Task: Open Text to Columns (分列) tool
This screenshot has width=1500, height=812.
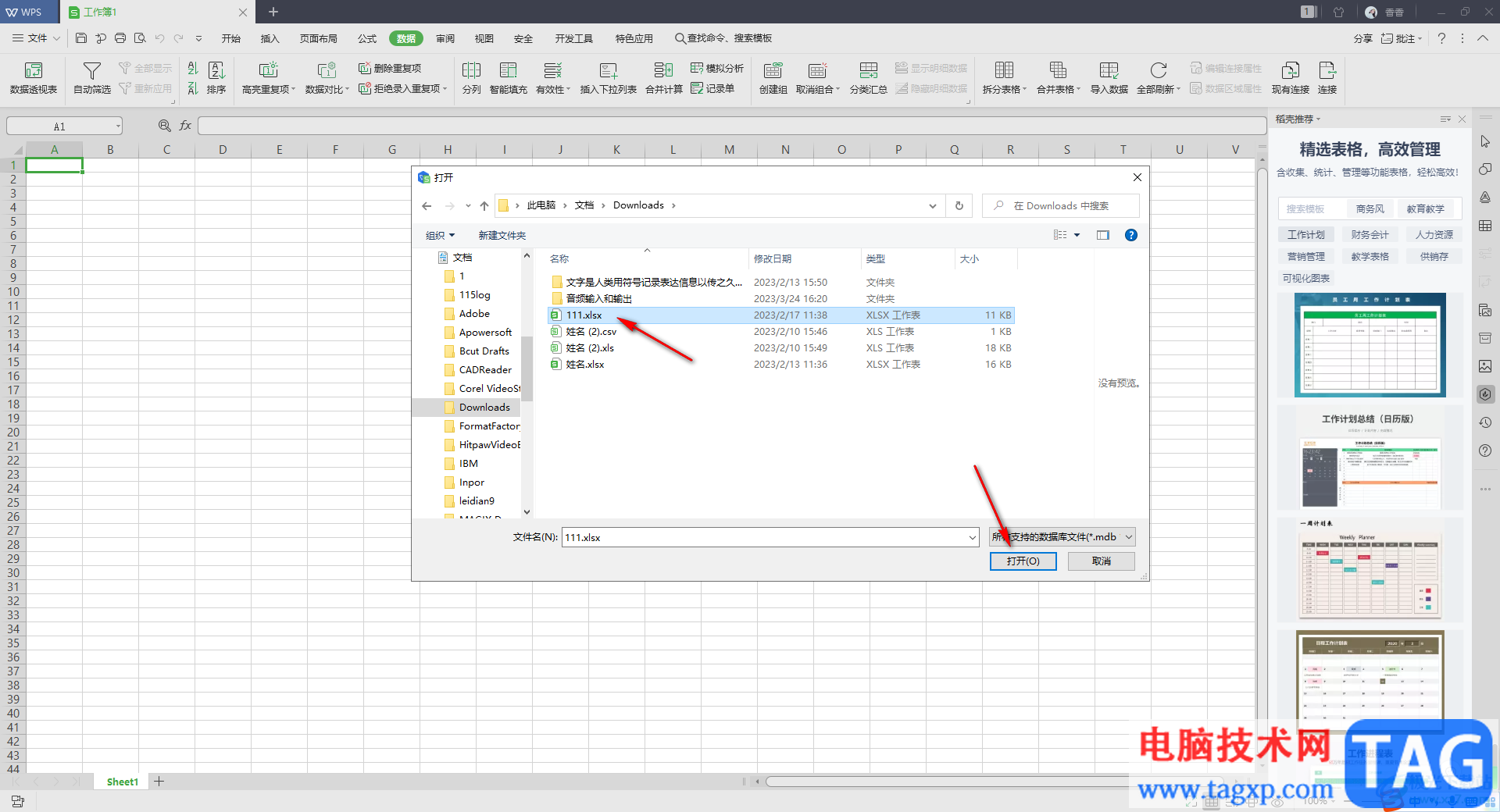Action: 471,78
